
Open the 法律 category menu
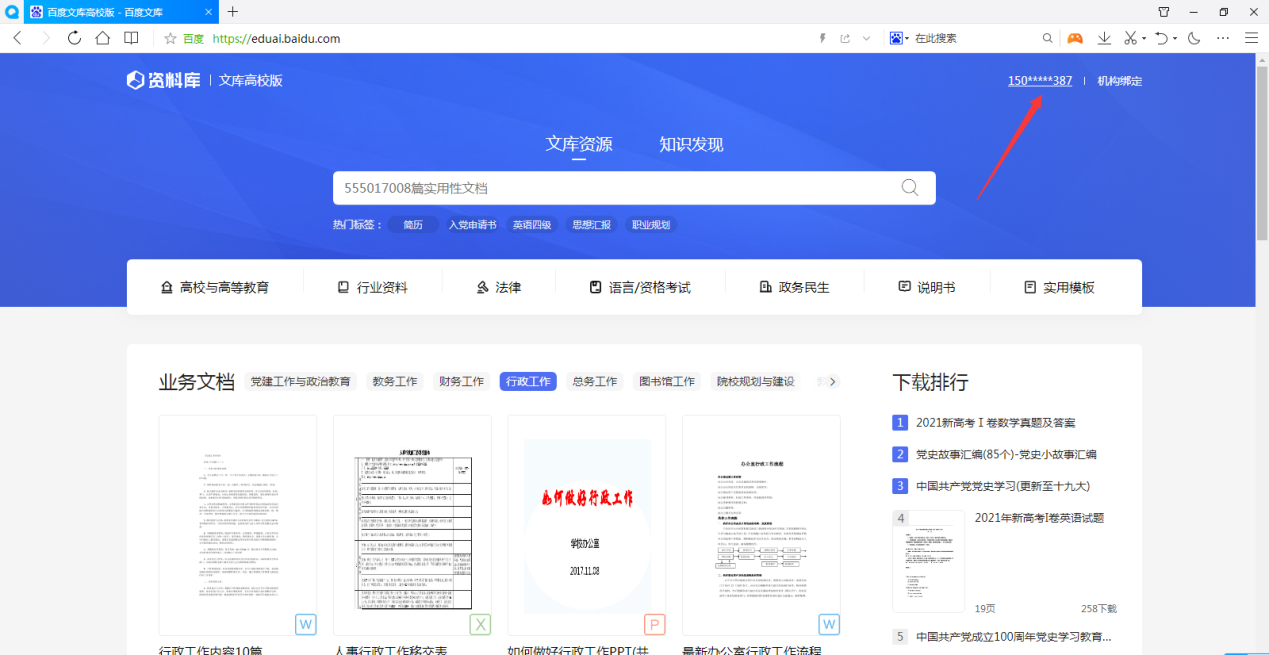499,287
